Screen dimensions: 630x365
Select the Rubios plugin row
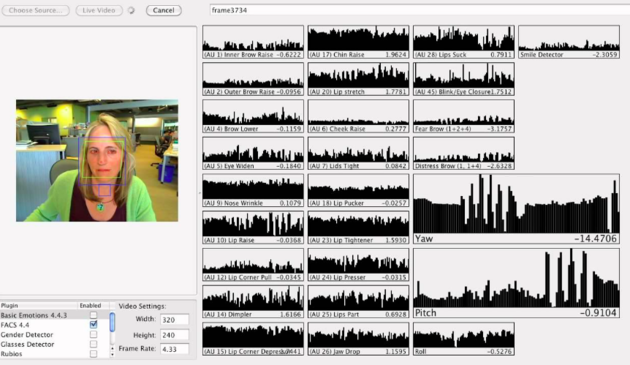54,354
